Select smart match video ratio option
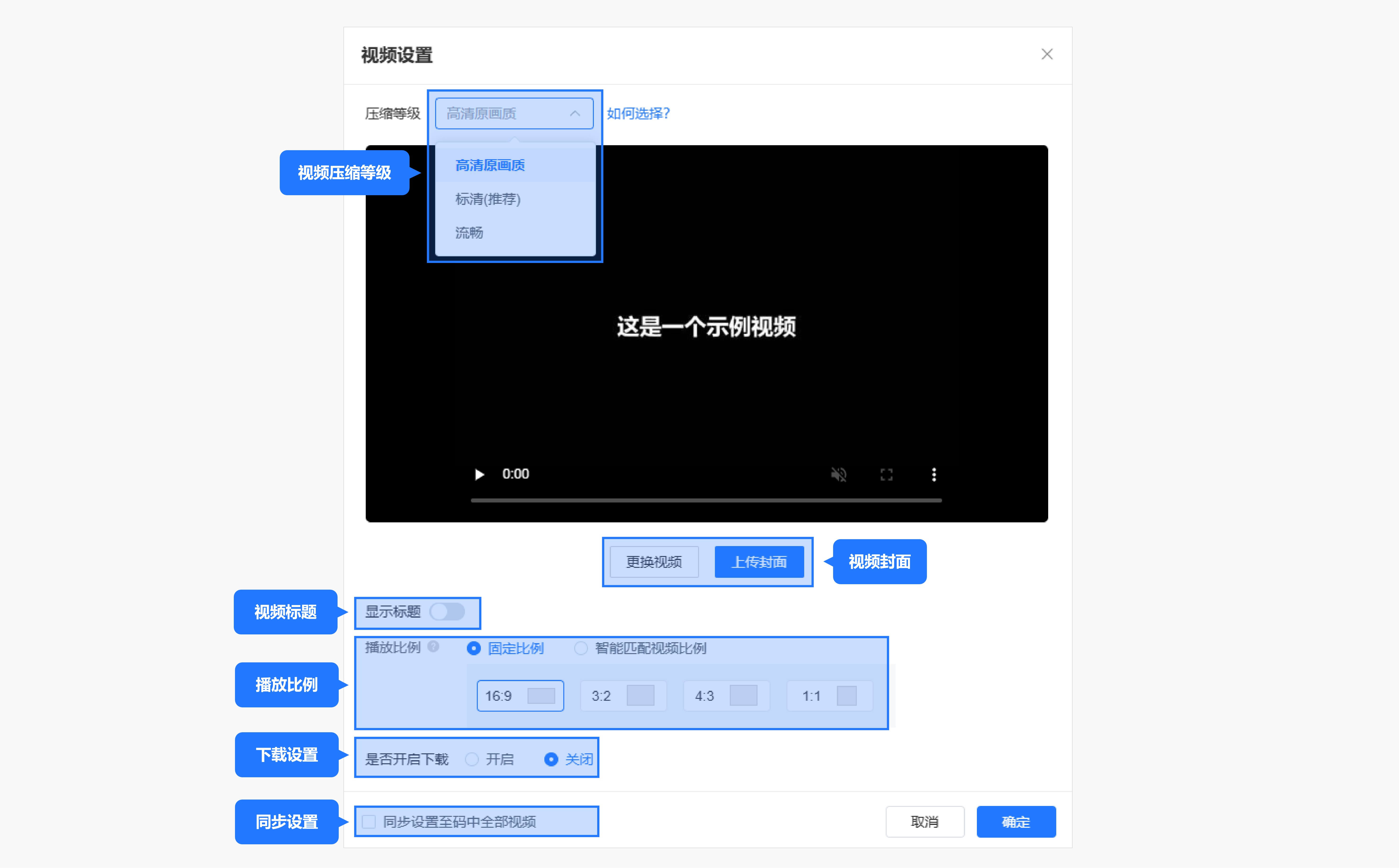Viewport: 1399px width, 868px height. pyautogui.click(x=581, y=648)
